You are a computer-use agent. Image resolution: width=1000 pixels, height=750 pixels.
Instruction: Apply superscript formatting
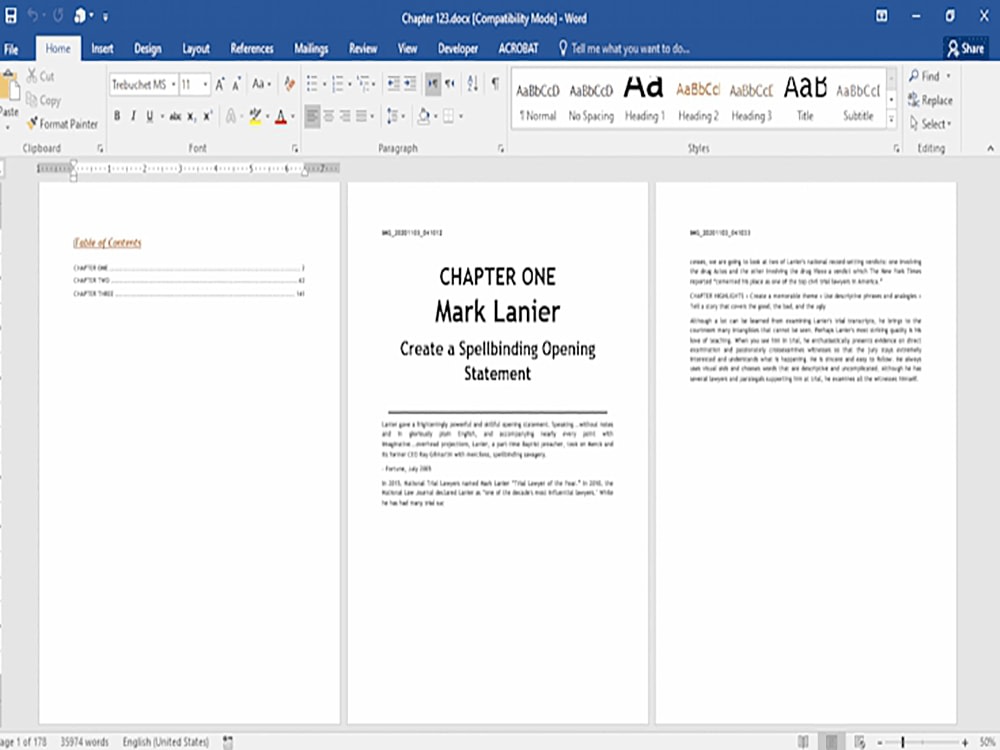click(207, 116)
